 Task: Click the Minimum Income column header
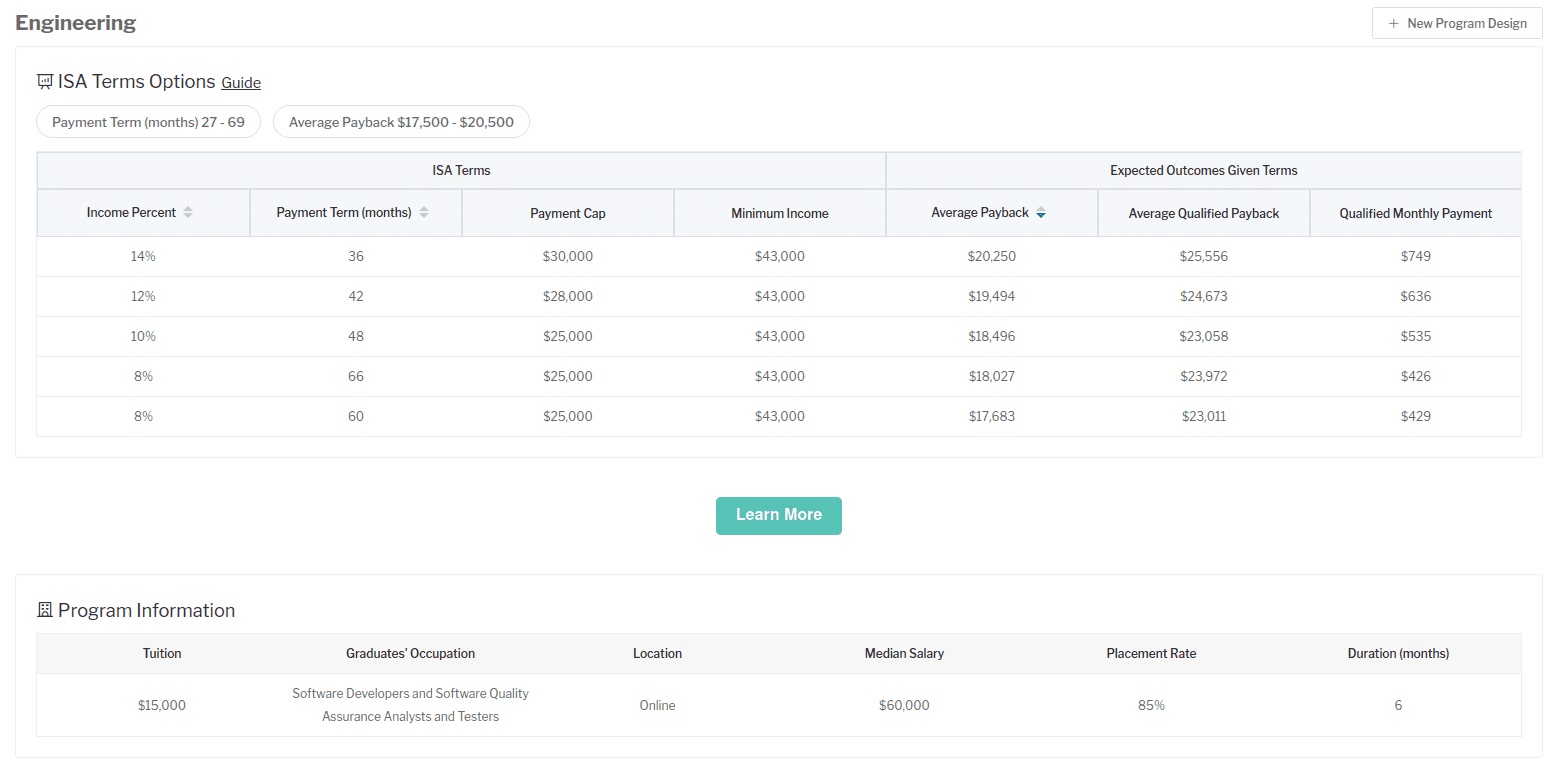coord(780,213)
